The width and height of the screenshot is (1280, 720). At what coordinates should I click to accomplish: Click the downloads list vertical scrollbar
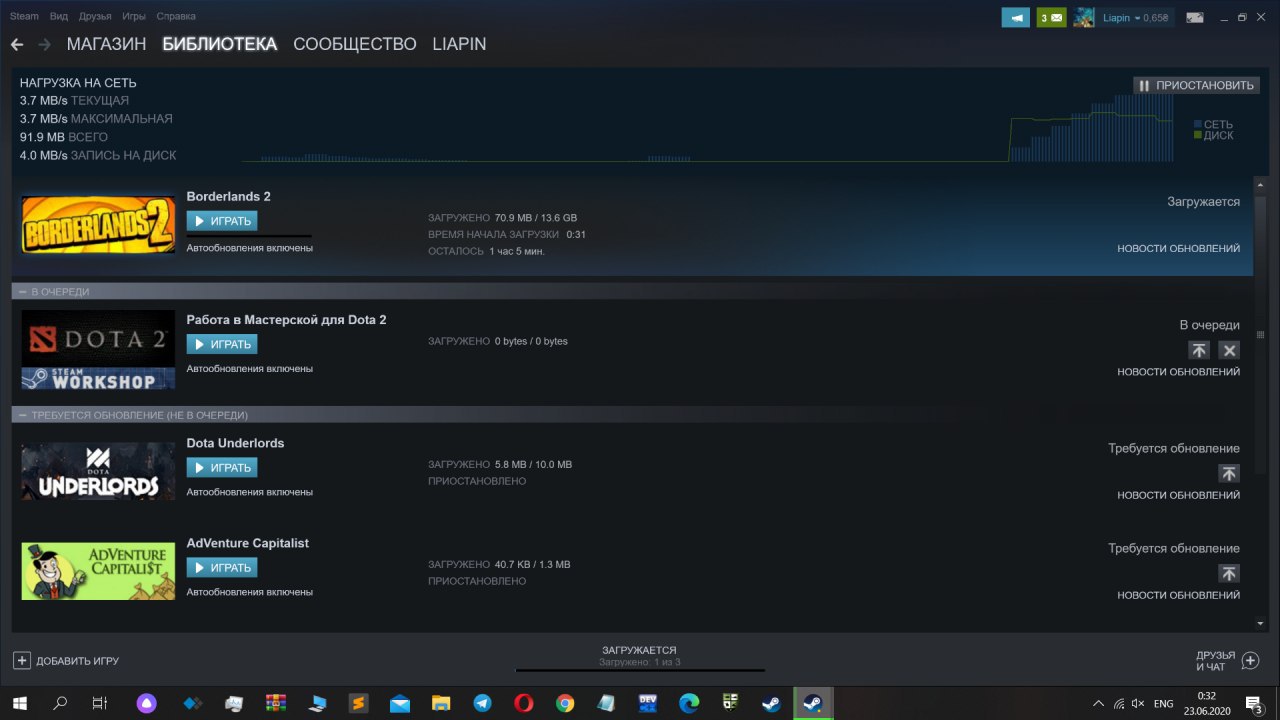coord(1261,335)
